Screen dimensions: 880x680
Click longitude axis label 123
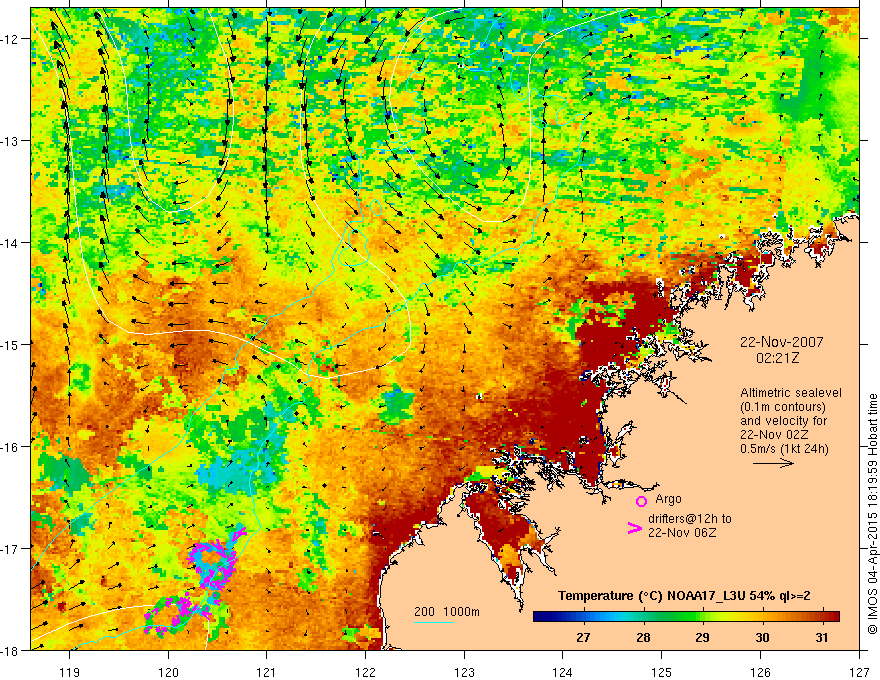click(x=464, y=672)
